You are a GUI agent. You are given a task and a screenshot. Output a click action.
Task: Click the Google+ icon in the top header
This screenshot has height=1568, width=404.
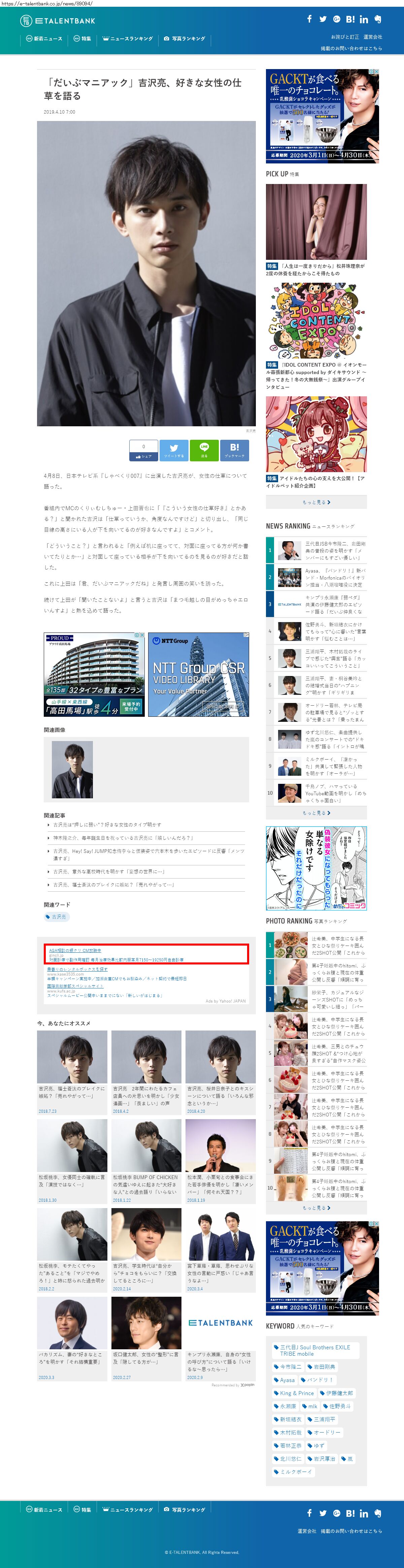pos(336,19)
